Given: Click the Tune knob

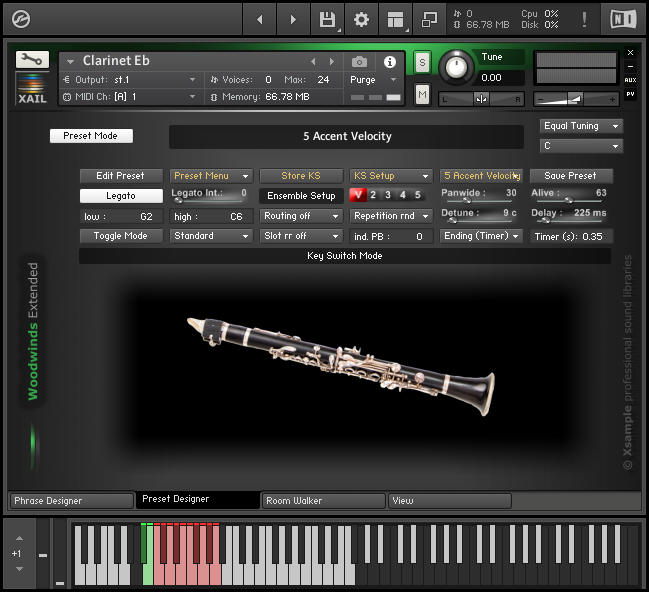Looking at the screenshot, I should [456, 67].
